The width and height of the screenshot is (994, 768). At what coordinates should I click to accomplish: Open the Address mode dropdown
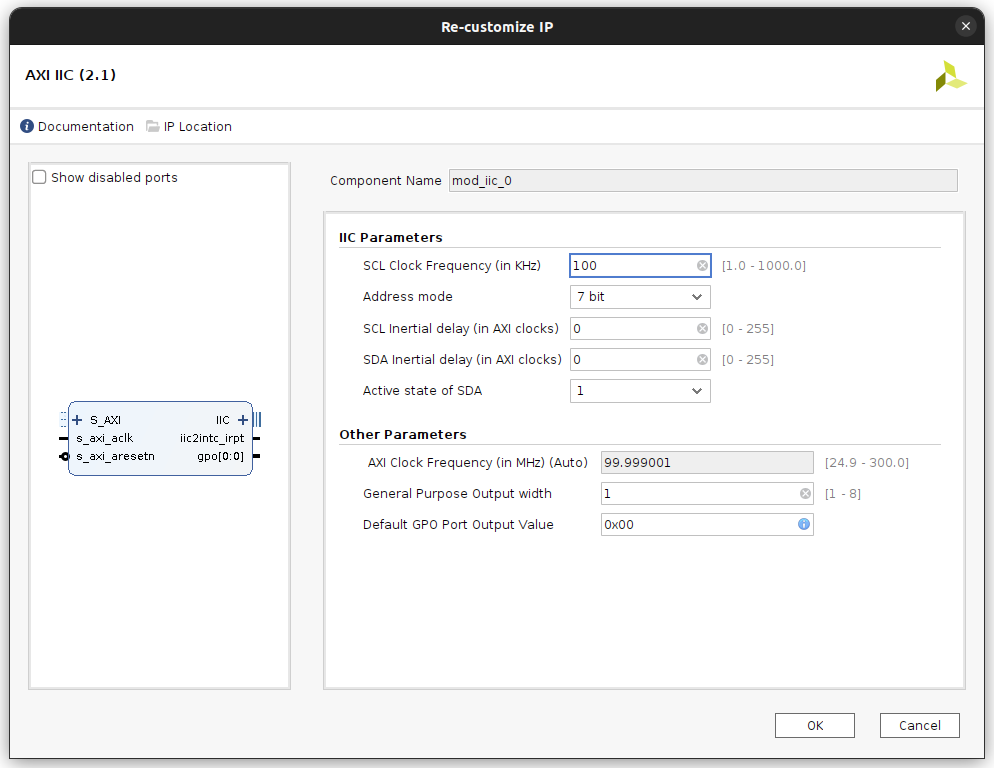tap(640, 297)
